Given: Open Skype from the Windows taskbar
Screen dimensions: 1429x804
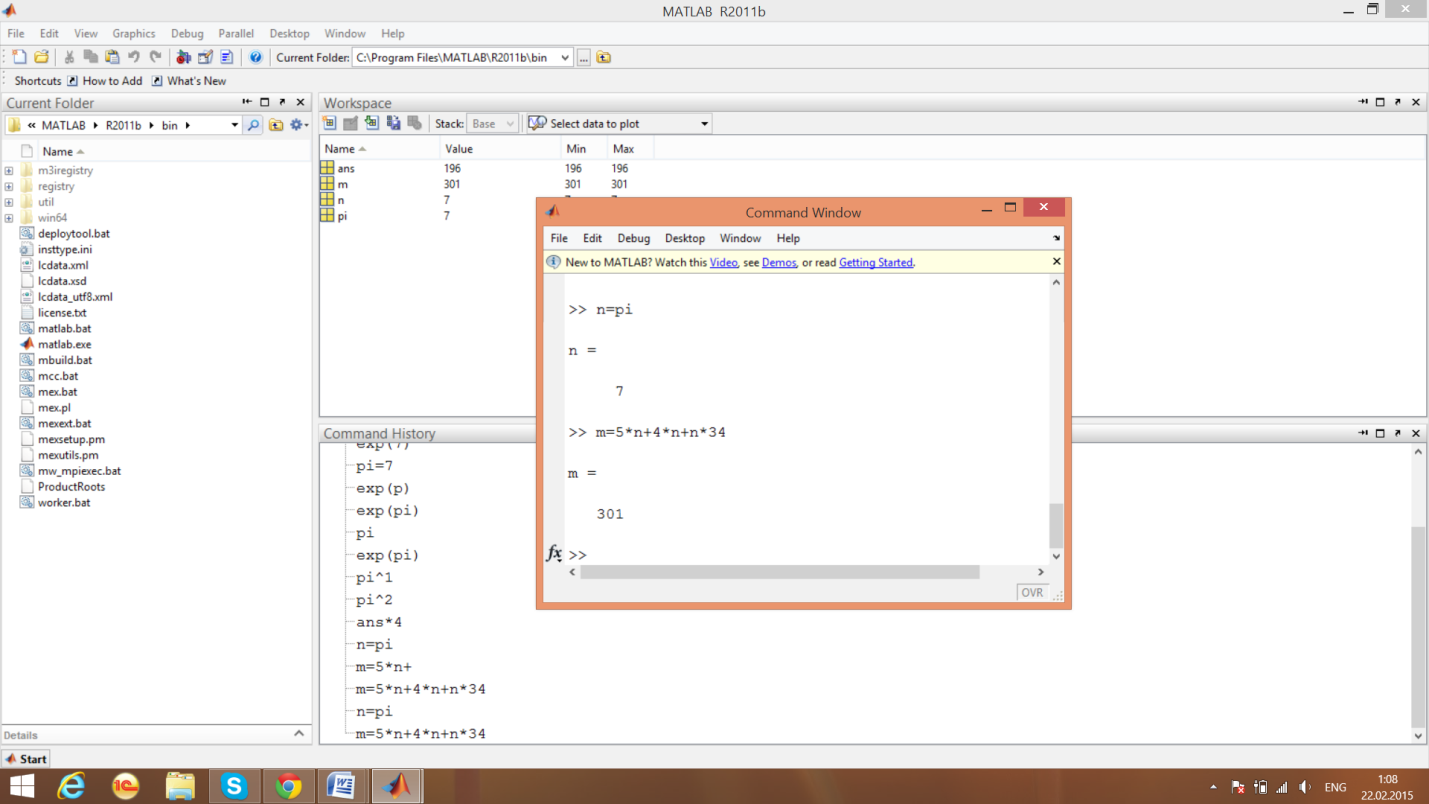Looking at the screenshot, I should [x=234, y=786].
